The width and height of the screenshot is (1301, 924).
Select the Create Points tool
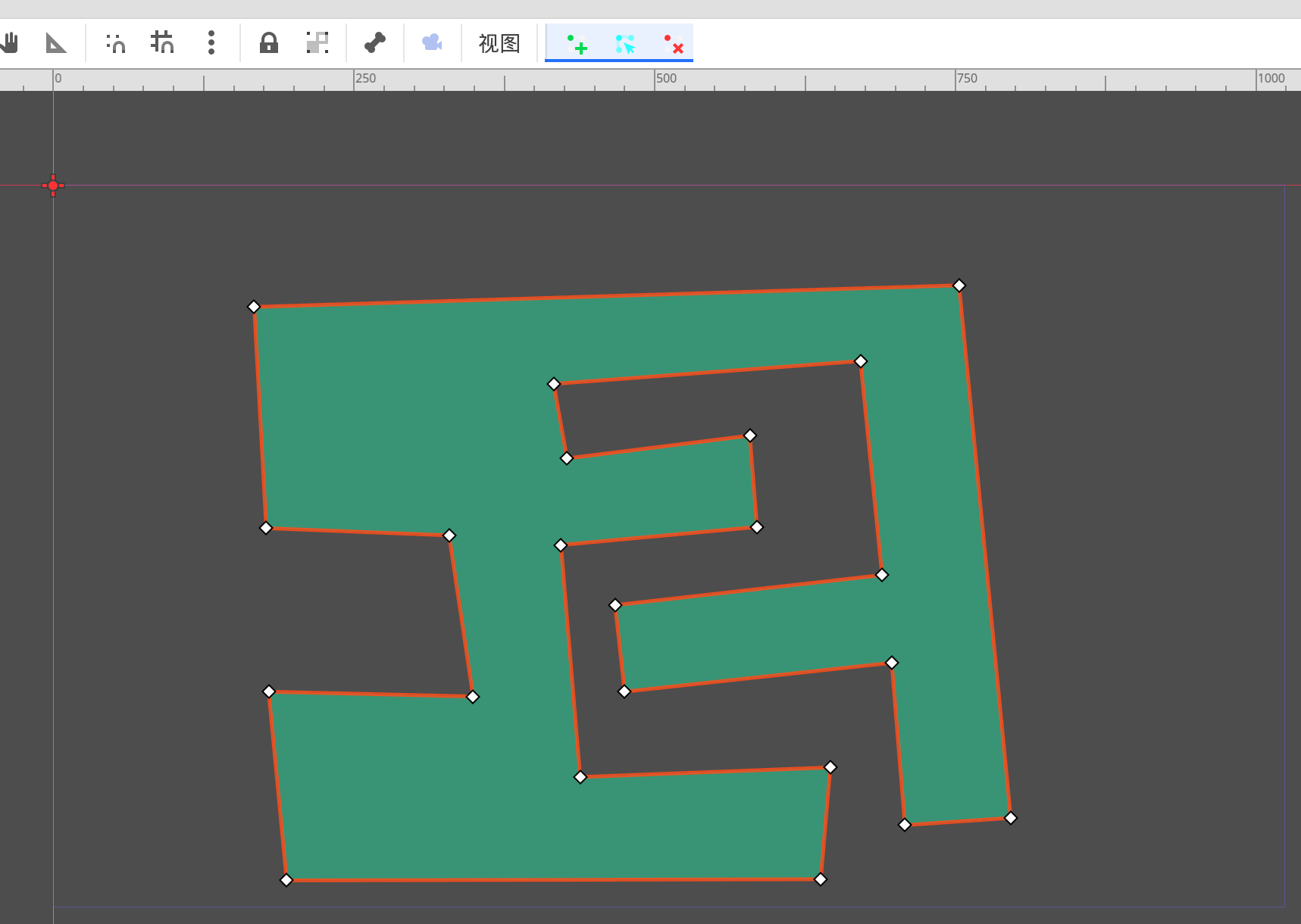click(577, 43)
